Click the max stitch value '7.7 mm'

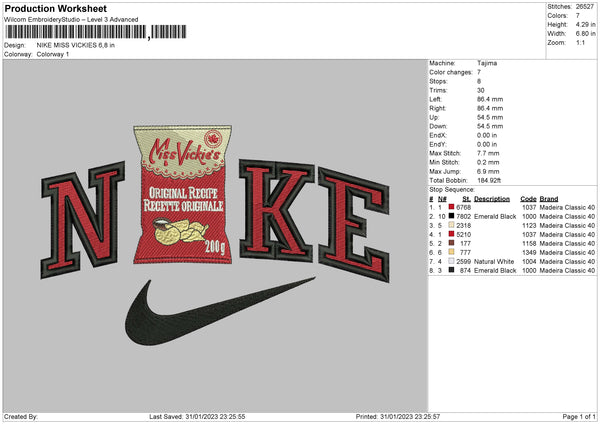click(x=488, y=153)
